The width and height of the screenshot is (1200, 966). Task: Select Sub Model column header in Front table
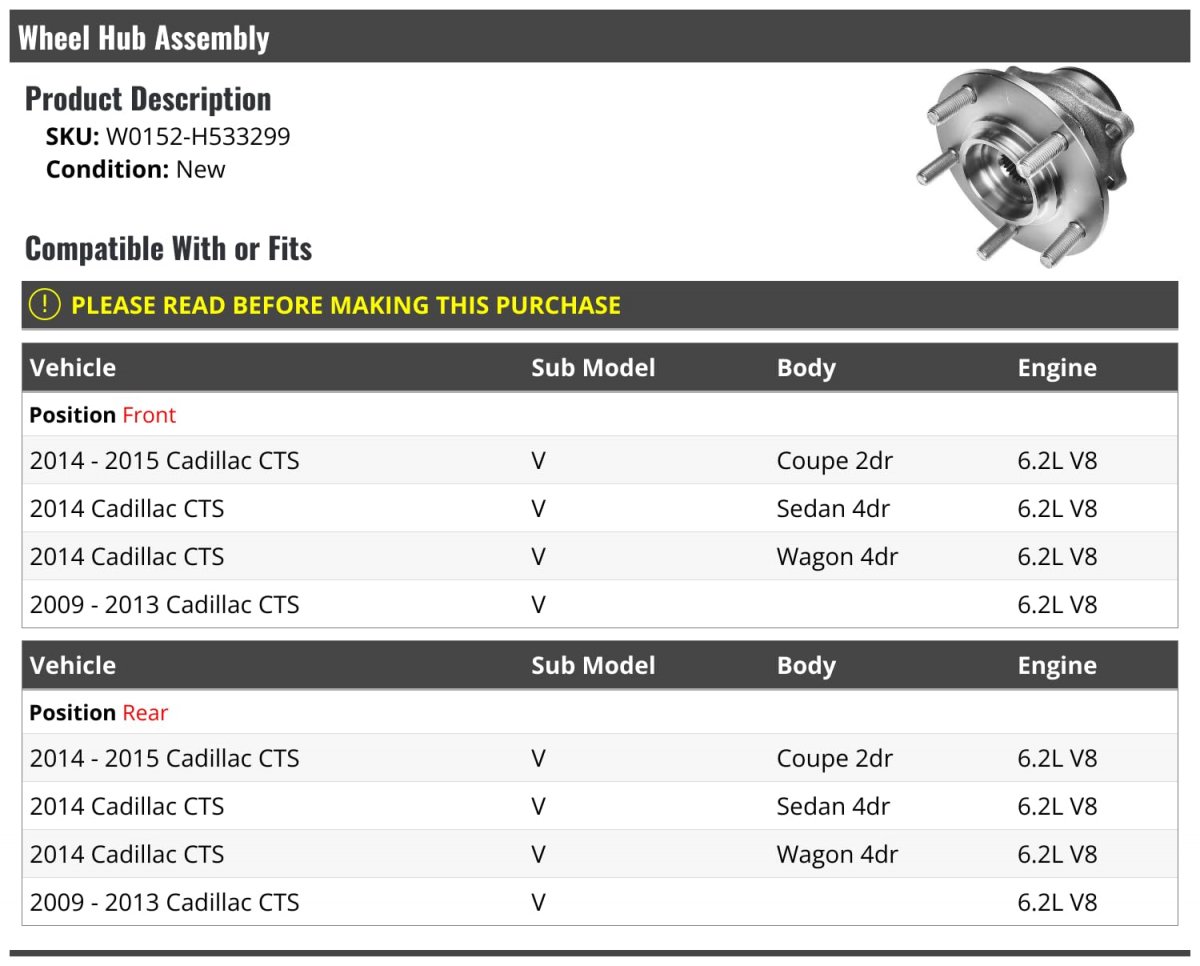click(x=593, y=368)
